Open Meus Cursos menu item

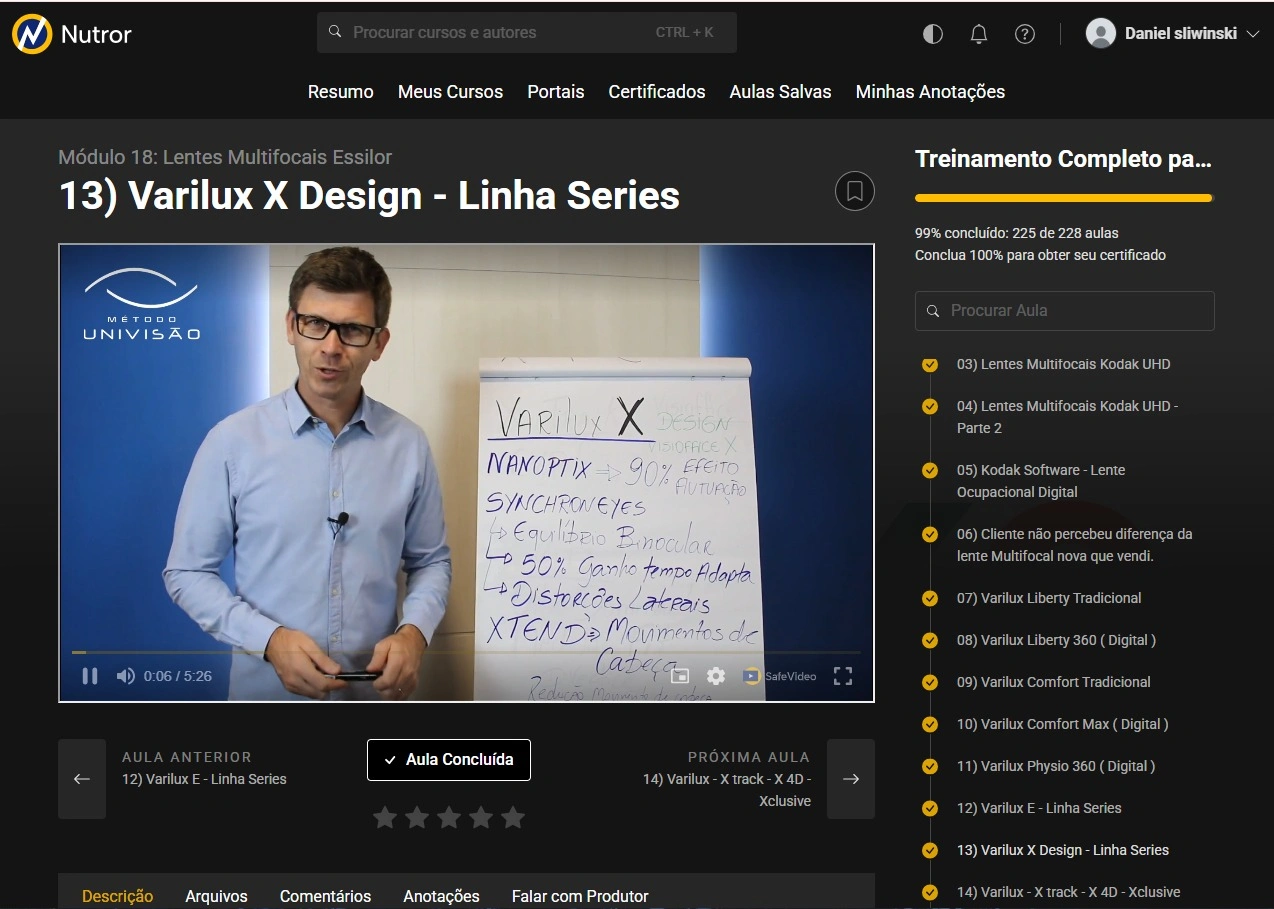coord(450,92)
